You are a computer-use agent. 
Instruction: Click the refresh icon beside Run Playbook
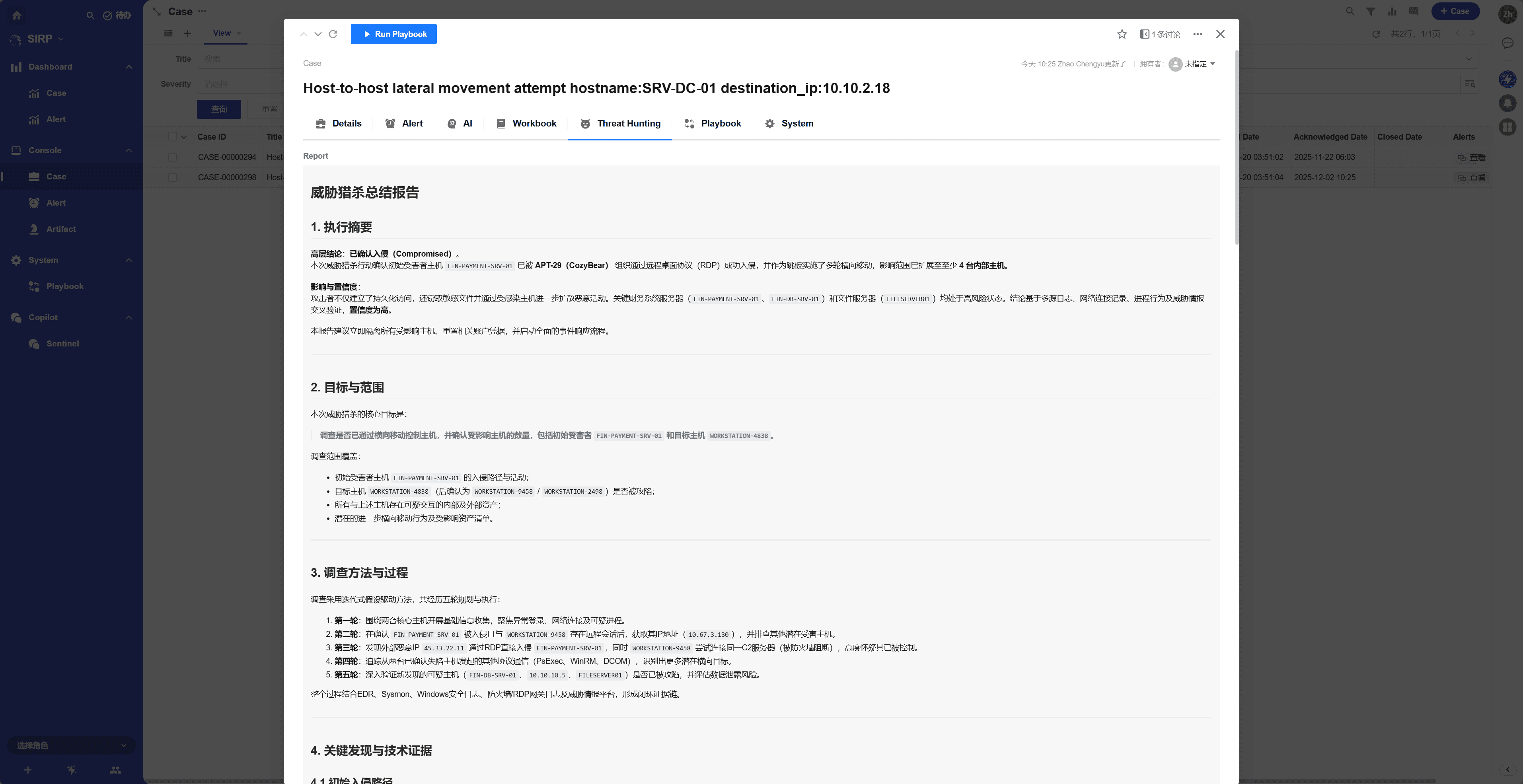[333, 34]
